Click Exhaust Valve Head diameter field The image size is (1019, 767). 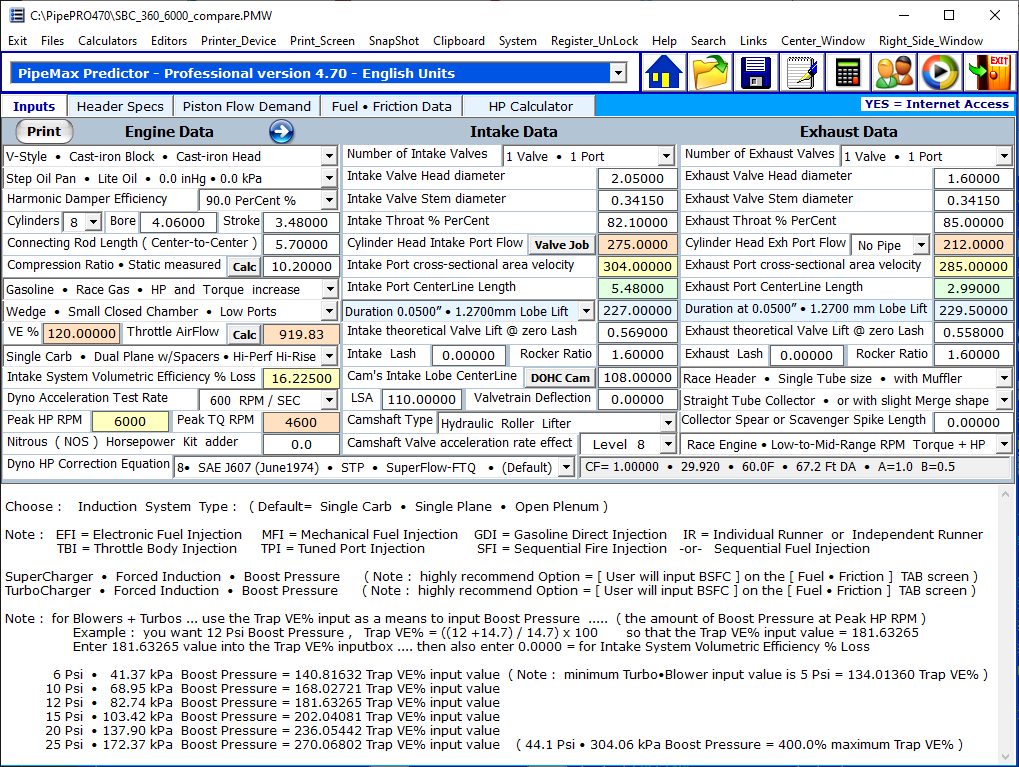(973, 178)
